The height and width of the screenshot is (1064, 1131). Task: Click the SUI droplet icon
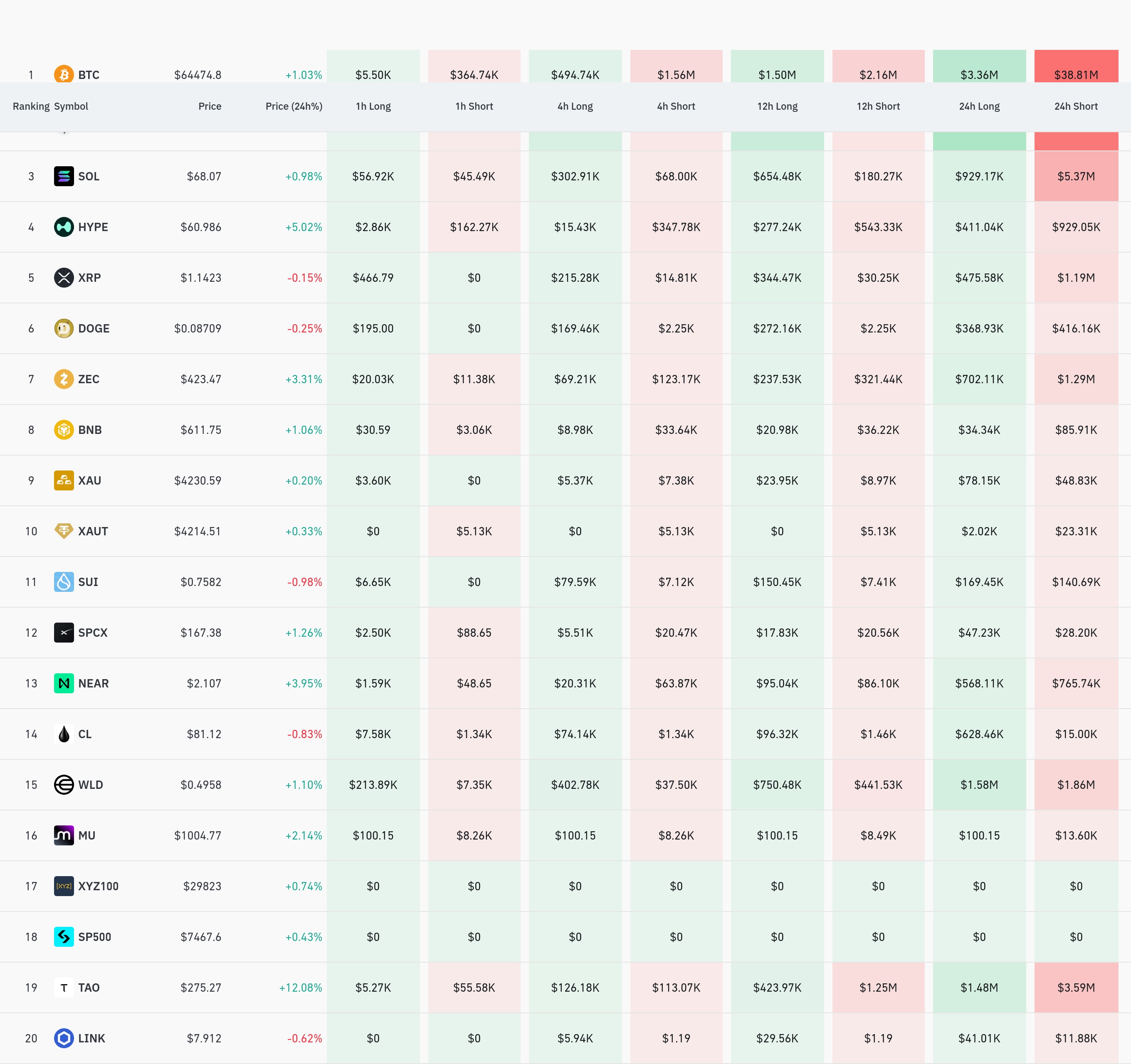coord(64,582)
